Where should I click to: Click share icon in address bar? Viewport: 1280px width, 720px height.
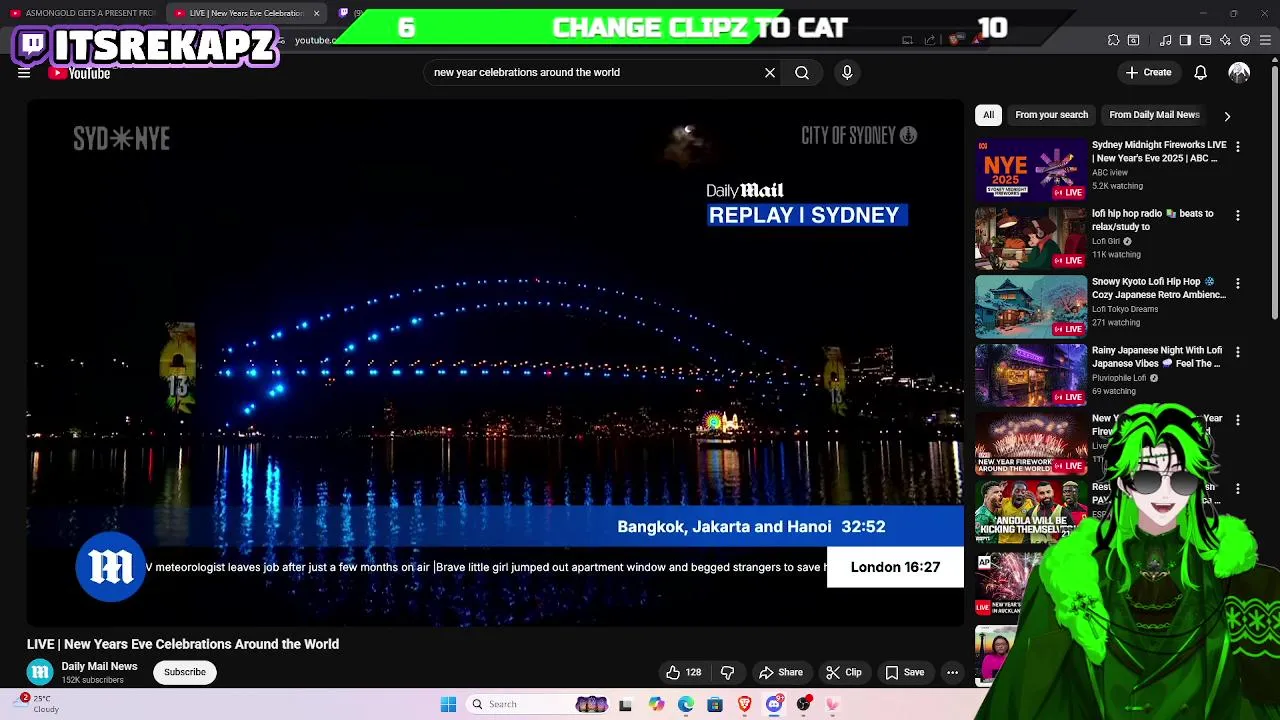click(930, 40)
